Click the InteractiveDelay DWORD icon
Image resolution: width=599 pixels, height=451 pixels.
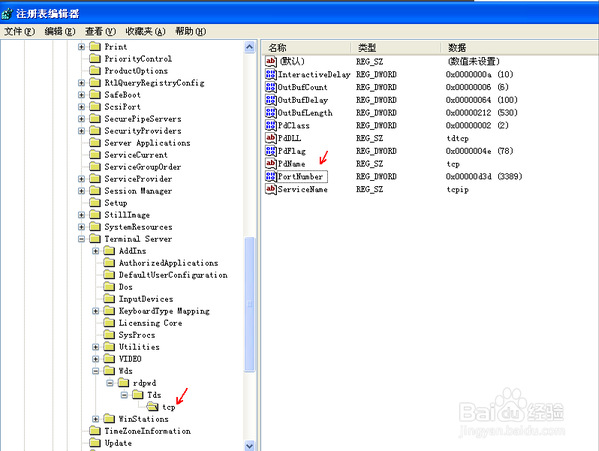[270, 74]
